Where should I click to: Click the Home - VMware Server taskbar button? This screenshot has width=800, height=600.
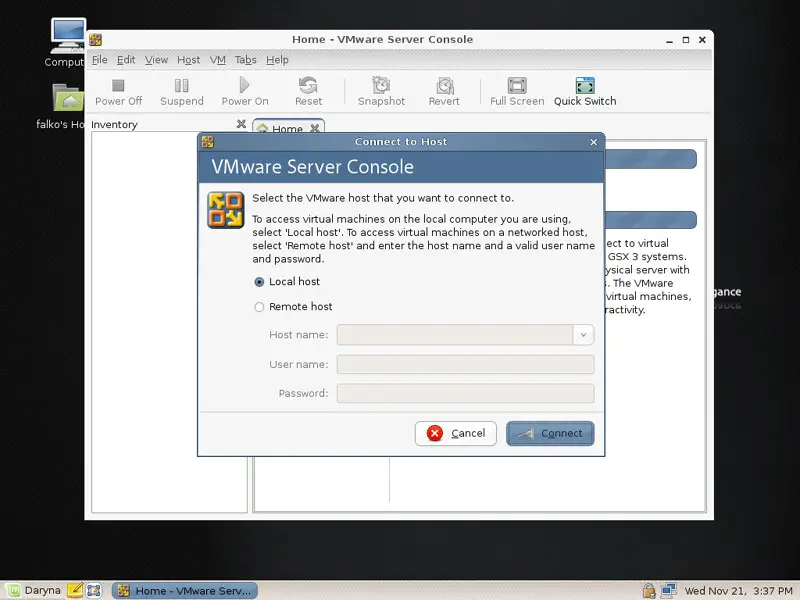pyautogui.click(x=185, y=591)
